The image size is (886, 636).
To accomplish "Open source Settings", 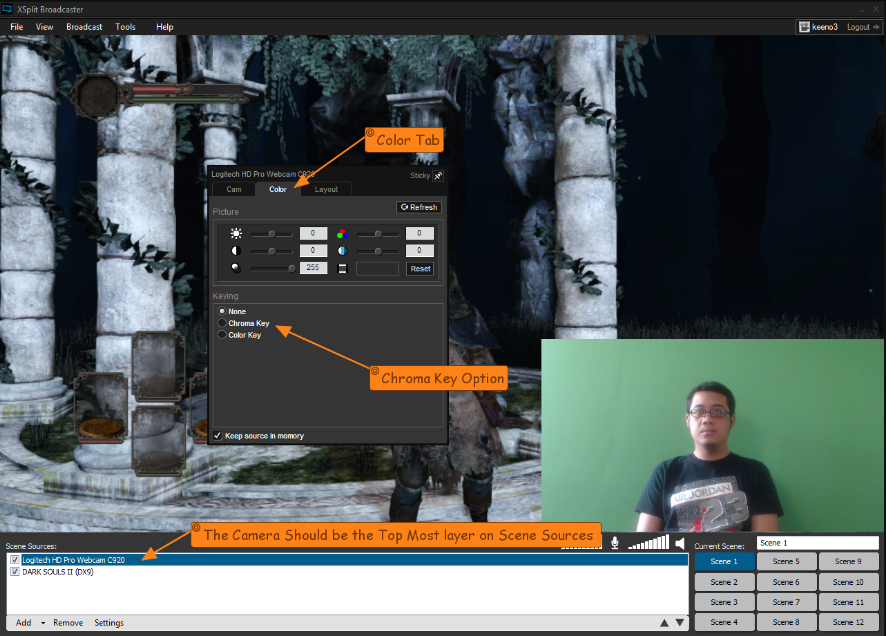I will pyautogui.click(x=109, y=622).
